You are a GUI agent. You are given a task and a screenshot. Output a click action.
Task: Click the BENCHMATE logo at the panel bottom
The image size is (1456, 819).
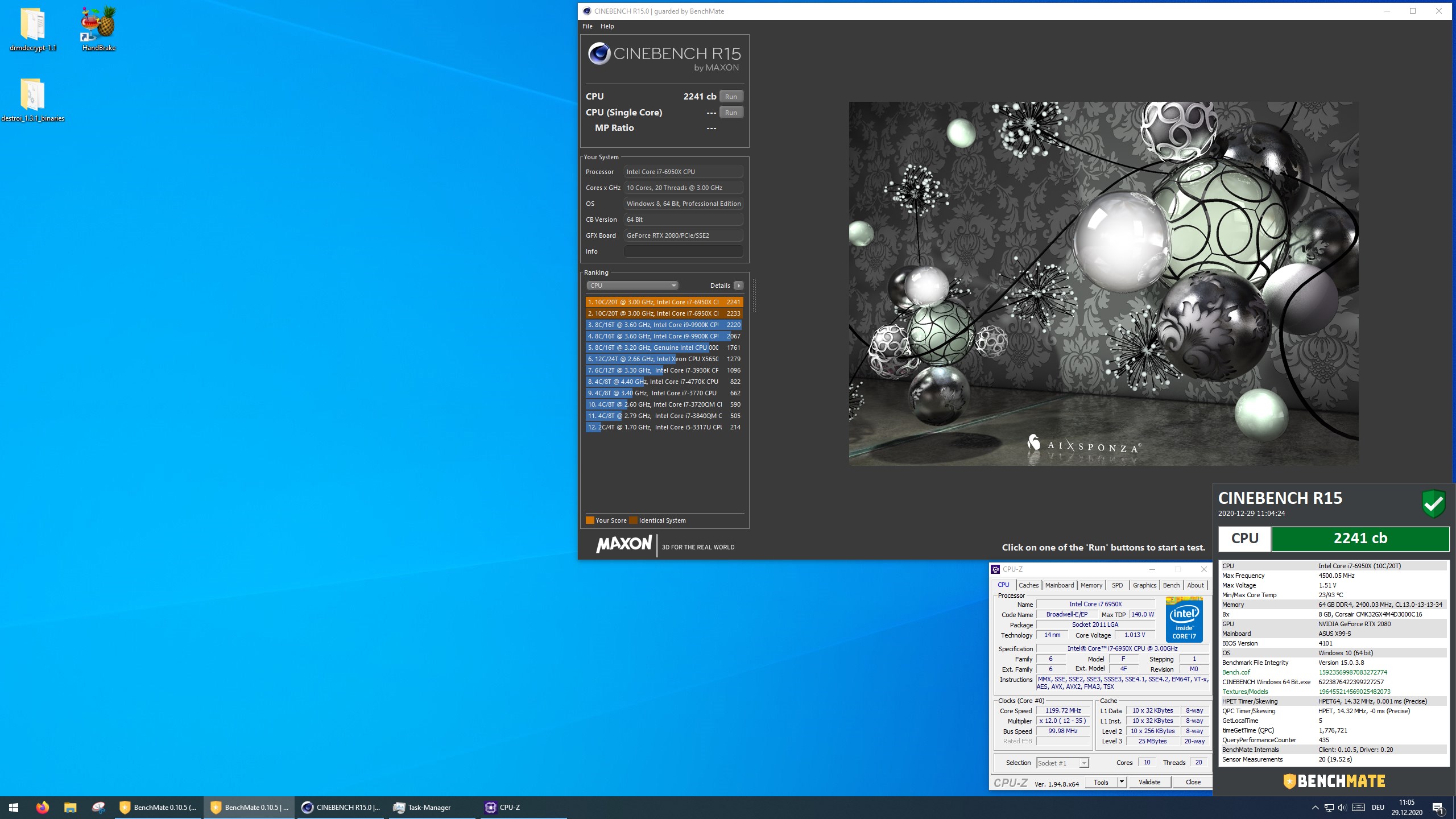1334,781
